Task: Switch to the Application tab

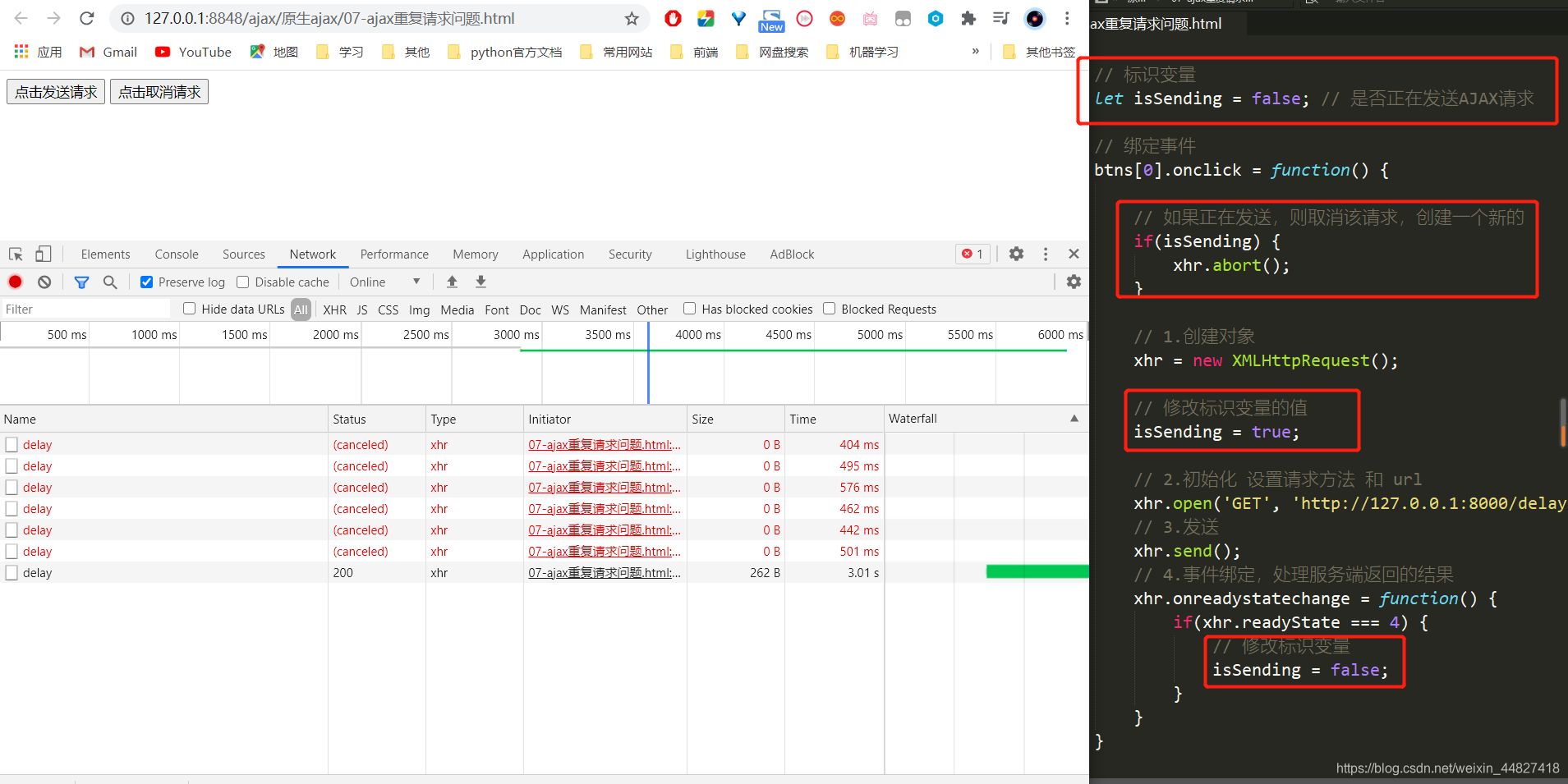Action: pos(554,254)
